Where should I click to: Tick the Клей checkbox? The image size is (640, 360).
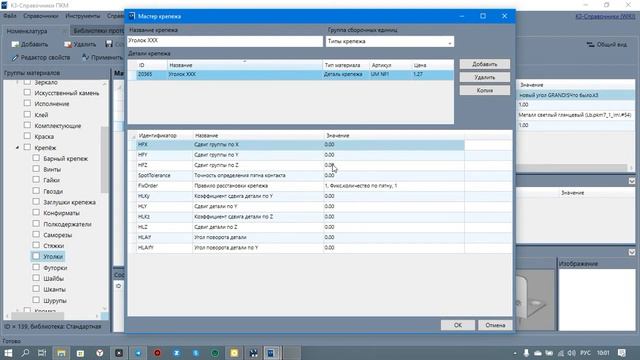point(27,115)
